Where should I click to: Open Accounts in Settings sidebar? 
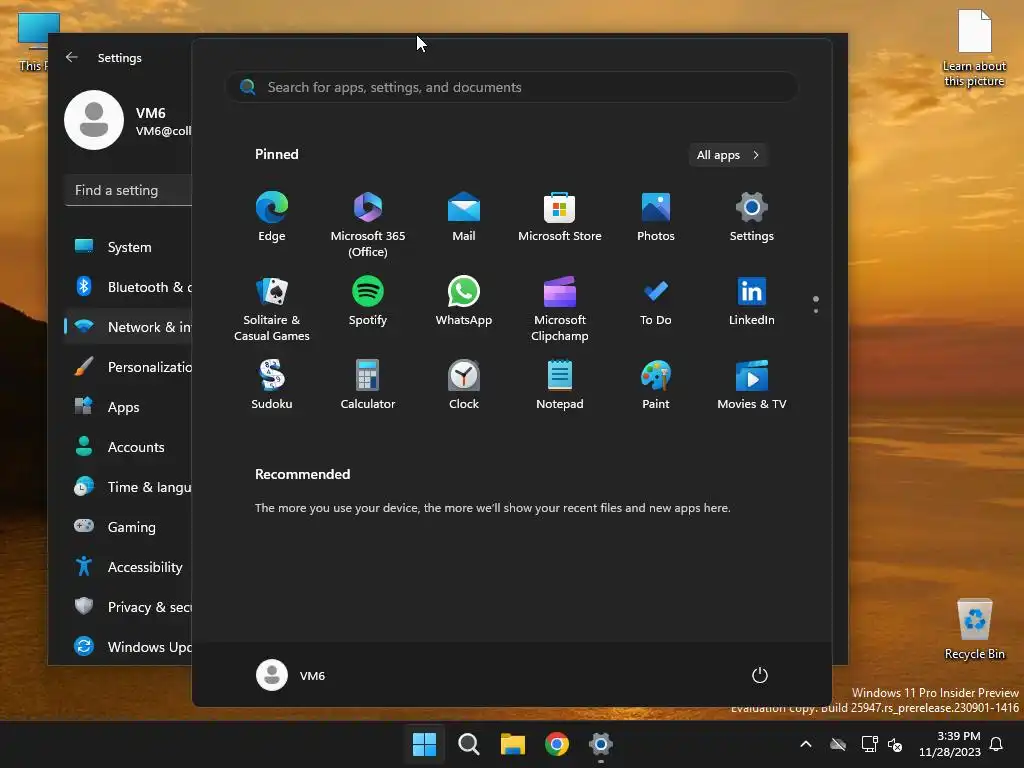point(128,447)
